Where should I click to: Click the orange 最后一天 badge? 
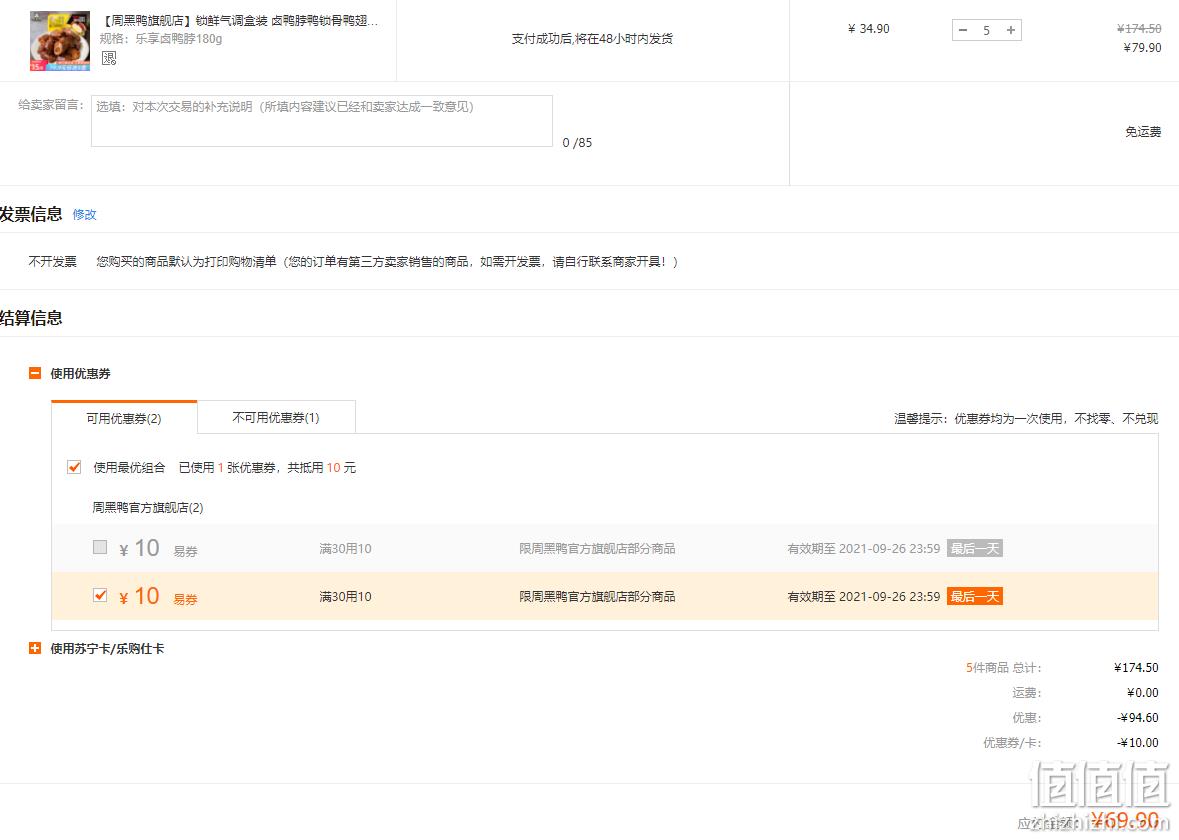[974, 596]
